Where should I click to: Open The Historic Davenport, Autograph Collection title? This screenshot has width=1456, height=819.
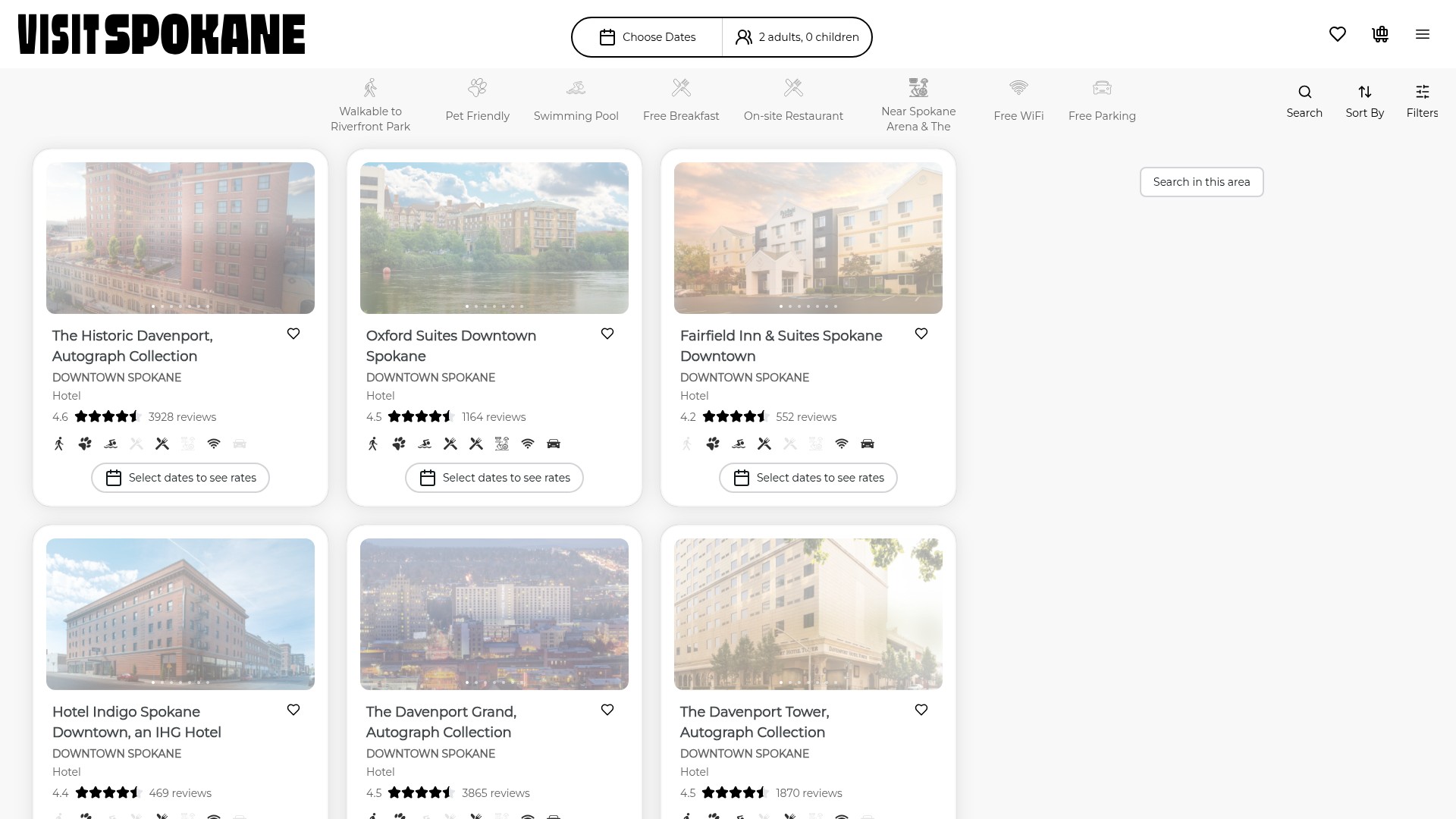(x=133, y=346)
